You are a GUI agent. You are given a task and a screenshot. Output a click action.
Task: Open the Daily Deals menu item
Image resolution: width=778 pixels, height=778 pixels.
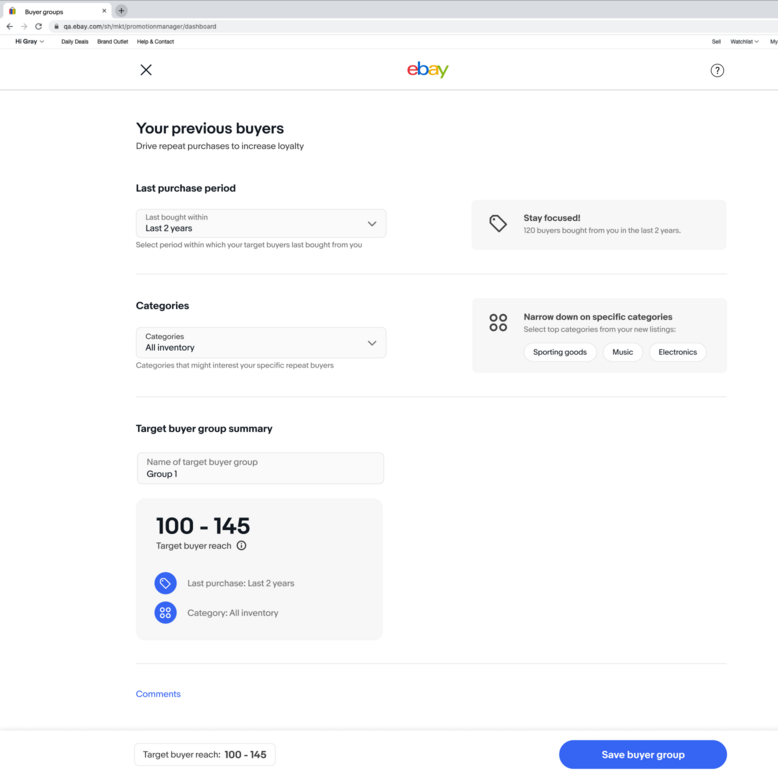(x=75, y=42)
